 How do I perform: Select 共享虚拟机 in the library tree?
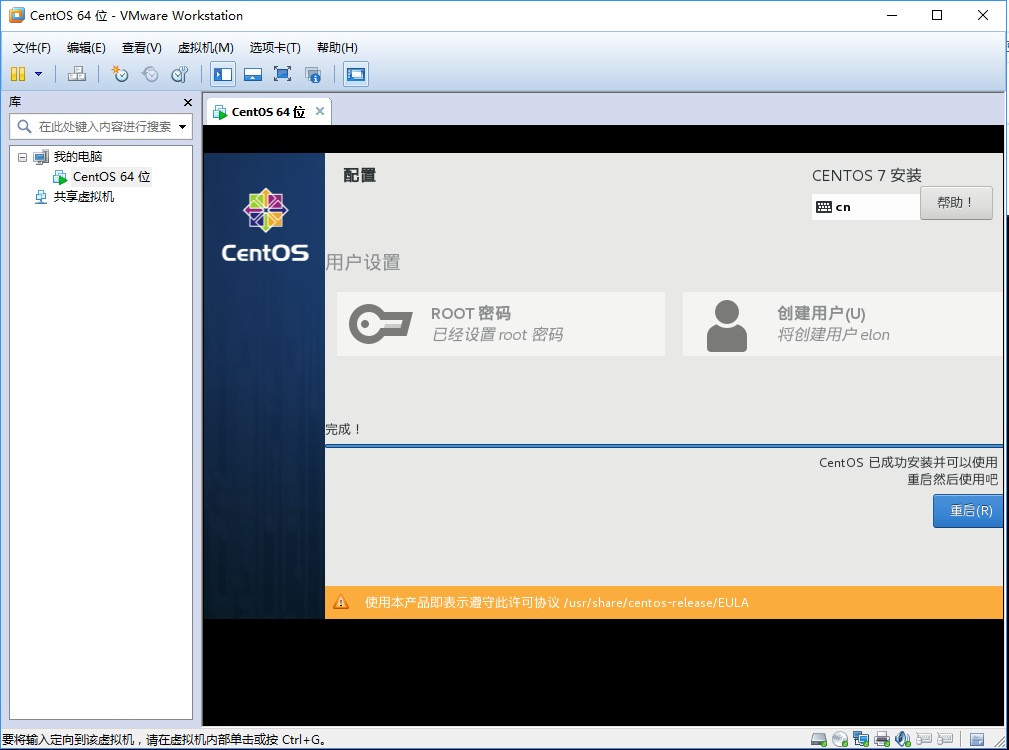tap(84, 197)
